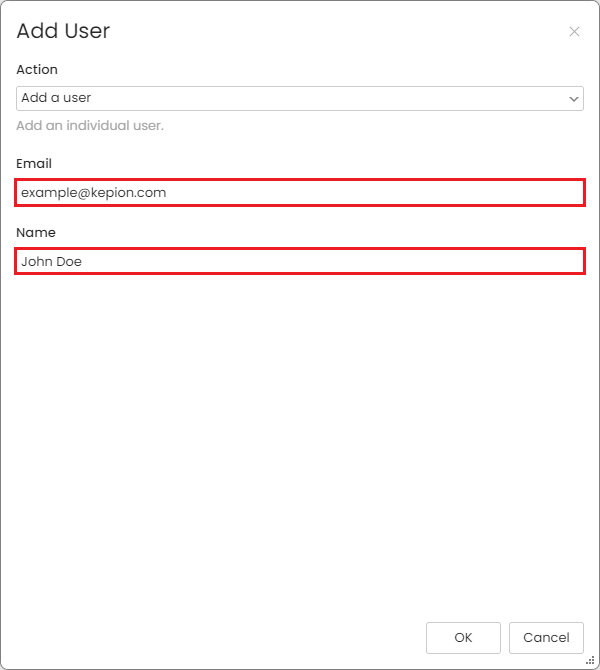Submit the new user with OK
This screenshot has width=600, height=670.
[x=463, y=638]
